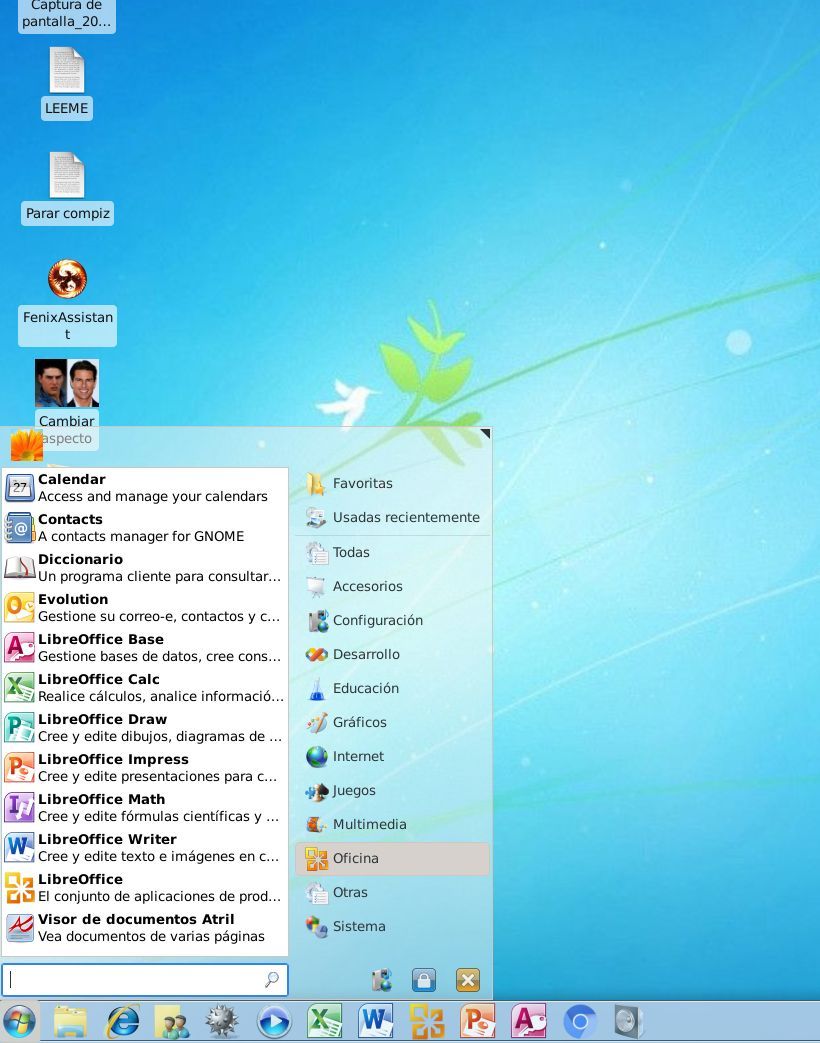Select the Sistema category

(x=392, y=926)
